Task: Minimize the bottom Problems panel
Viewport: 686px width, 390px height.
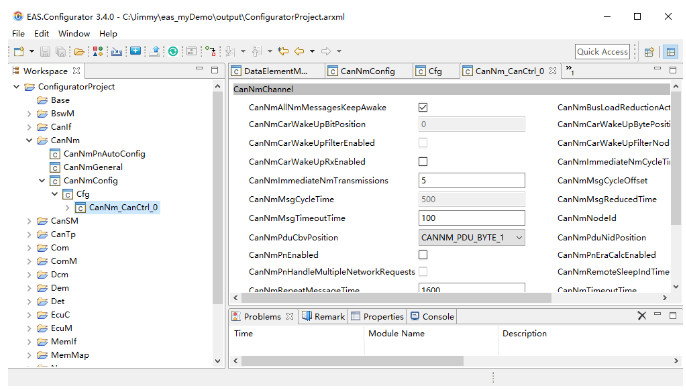Action: (x=657, y=314)
